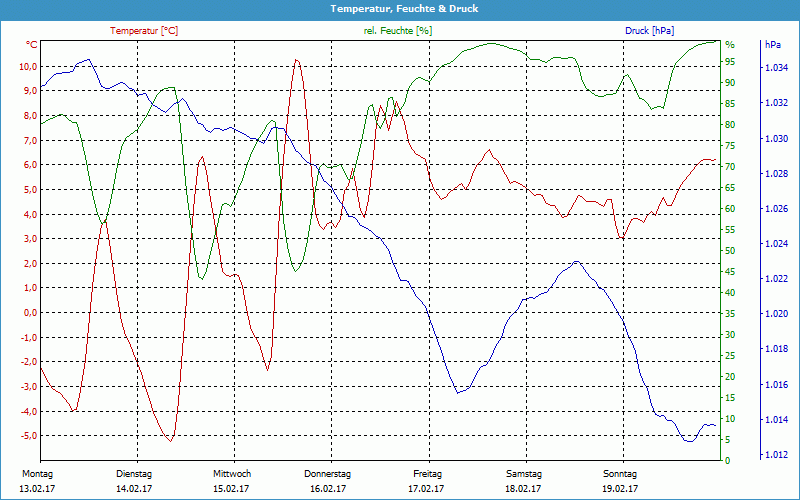Click the '%' unit label on the humidity axis
Screen dimensions: 800x500
pos(730,45)
